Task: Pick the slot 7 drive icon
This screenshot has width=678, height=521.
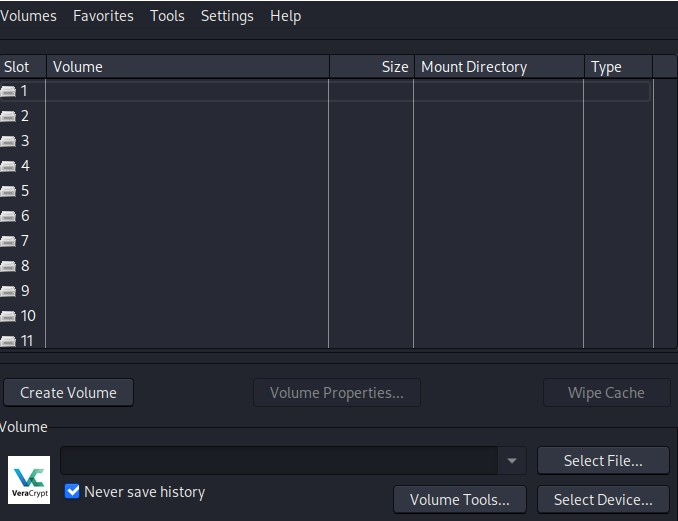Action: 8,241
